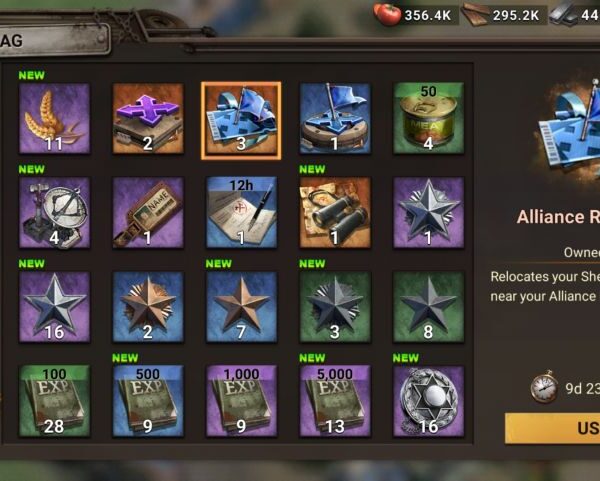Select the wheat item with count 11
600x481 pixels.
coord(54,118)
